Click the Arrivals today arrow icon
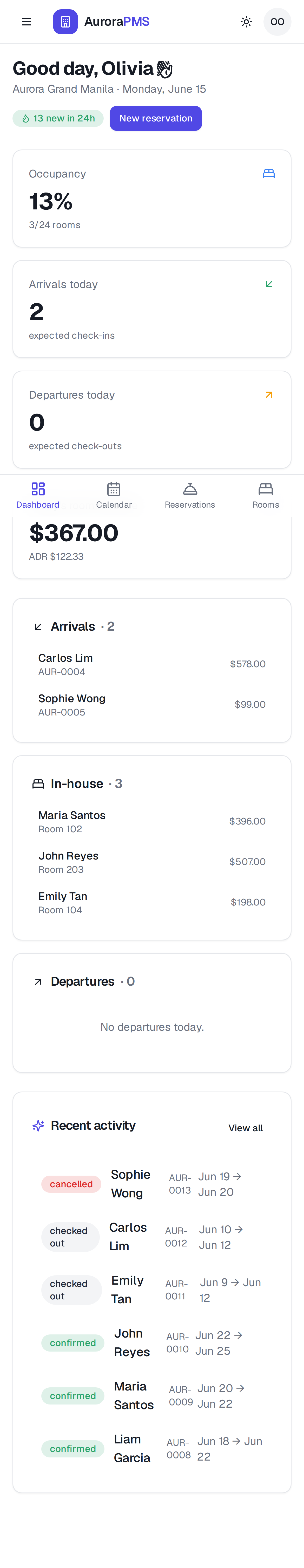Screen dimensions: 304x1568 point(269,284)
